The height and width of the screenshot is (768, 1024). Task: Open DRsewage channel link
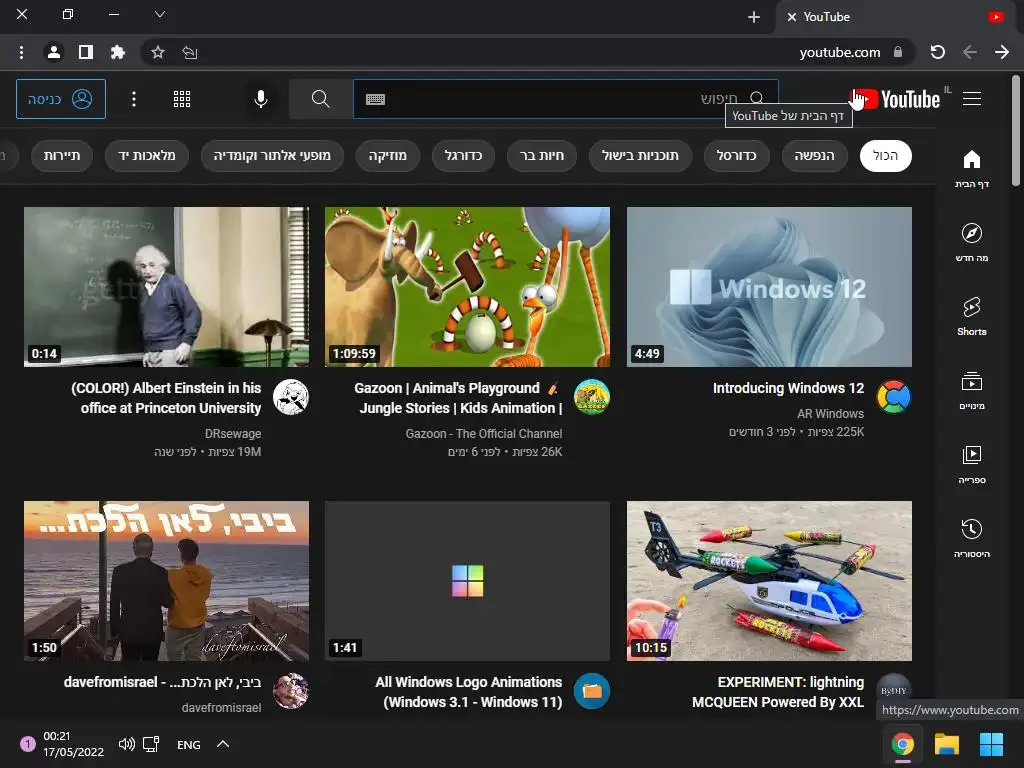point(232,434)
